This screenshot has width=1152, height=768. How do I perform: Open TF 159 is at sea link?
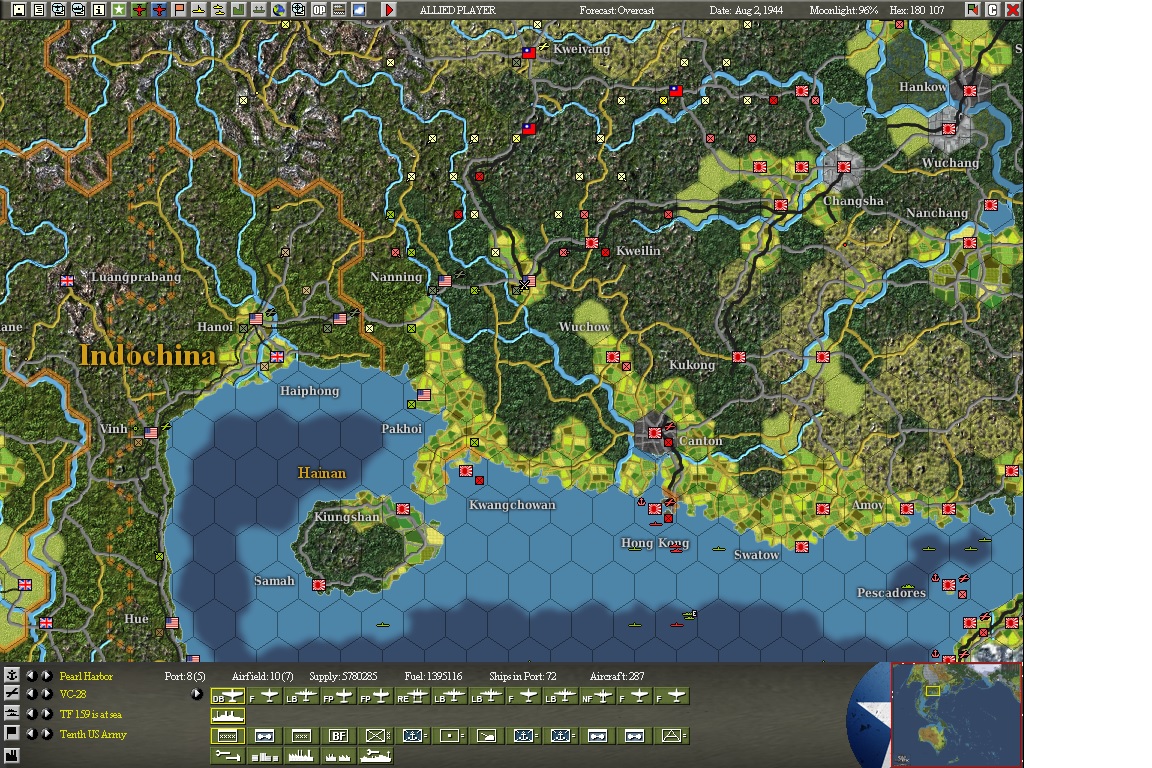(x=90, y=714)
